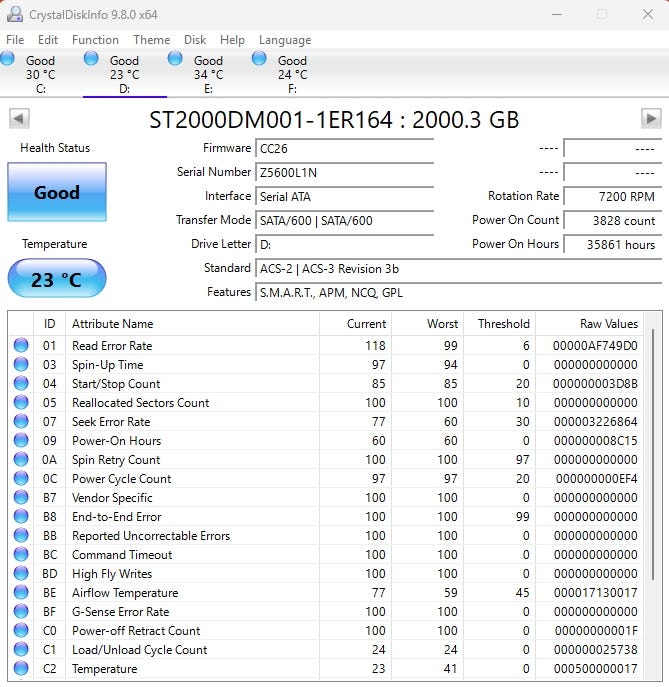Click status orb for Start/Stop Count
669x687 pixels.
pyautogui.click(x=21, y=383)
